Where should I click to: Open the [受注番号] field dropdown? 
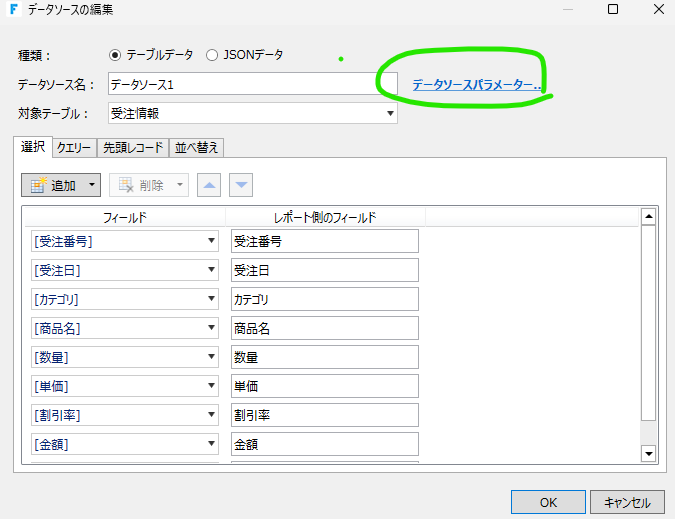pos(211,241)
